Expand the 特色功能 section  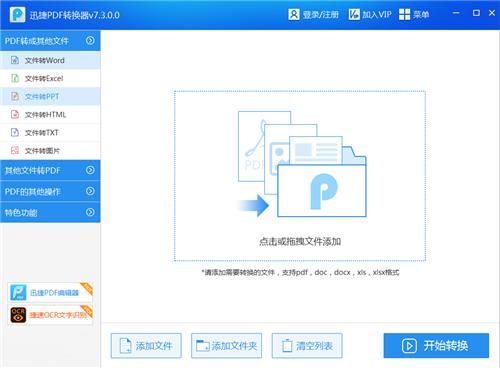50,212
